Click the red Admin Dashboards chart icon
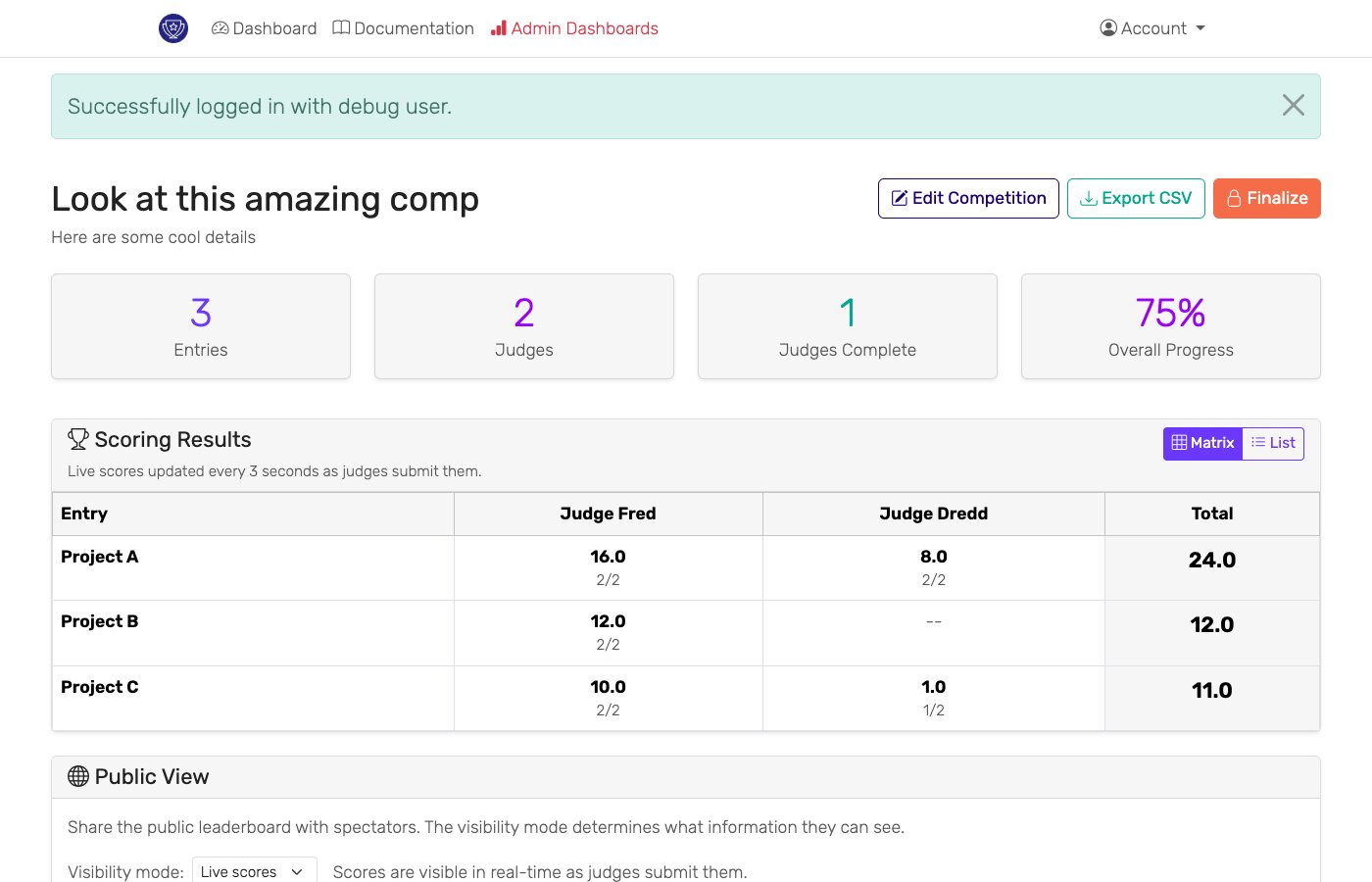The height and width of the screenshot is (882, 1372). click(499, 28)
